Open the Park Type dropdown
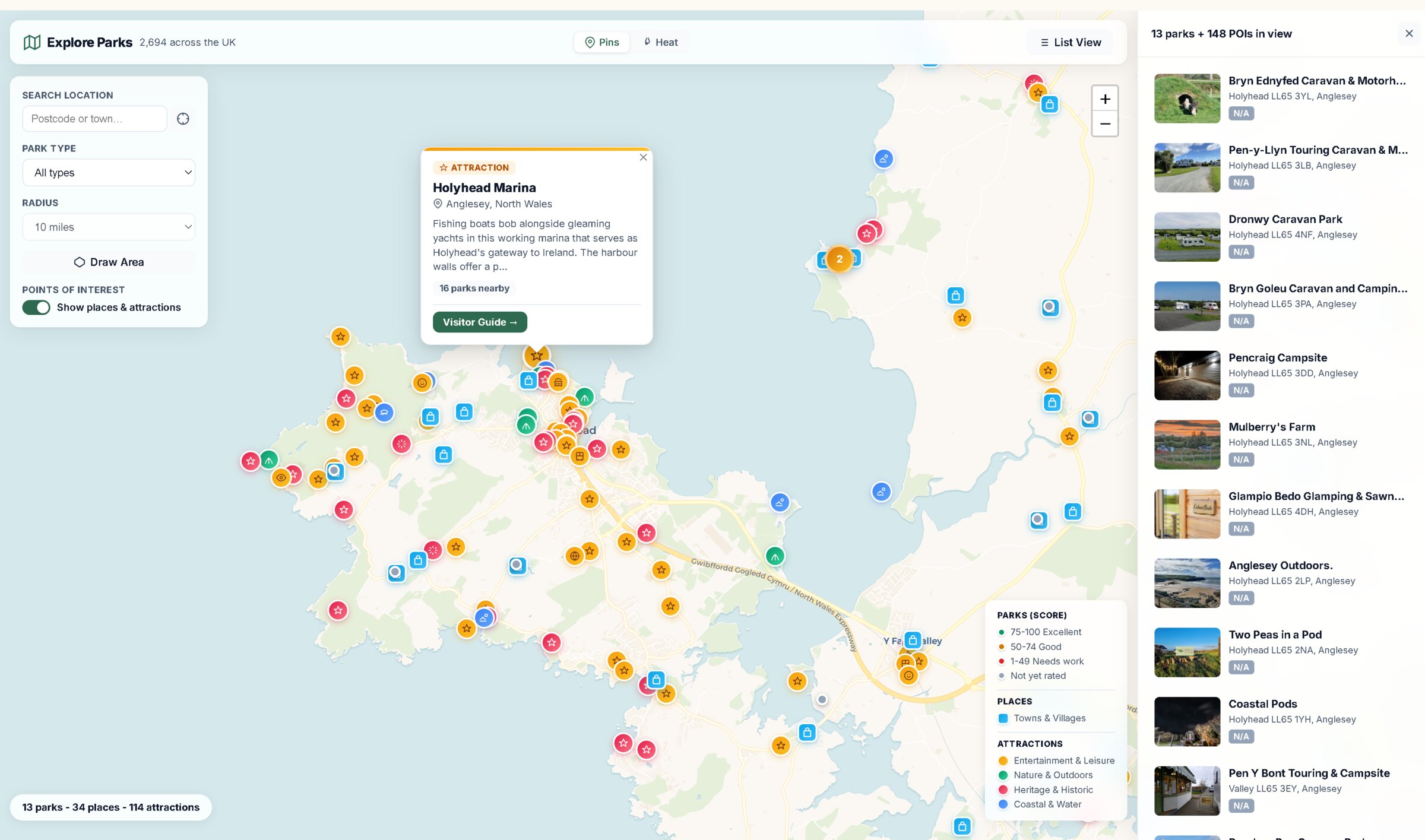 pyautogui.click(x=109, y=173)
